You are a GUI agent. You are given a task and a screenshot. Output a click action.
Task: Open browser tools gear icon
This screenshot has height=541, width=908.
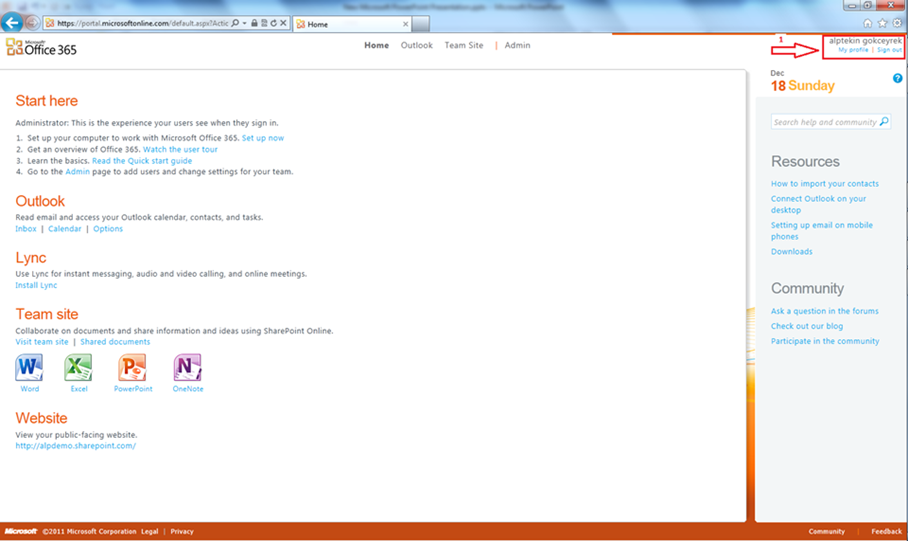[897, 23]
